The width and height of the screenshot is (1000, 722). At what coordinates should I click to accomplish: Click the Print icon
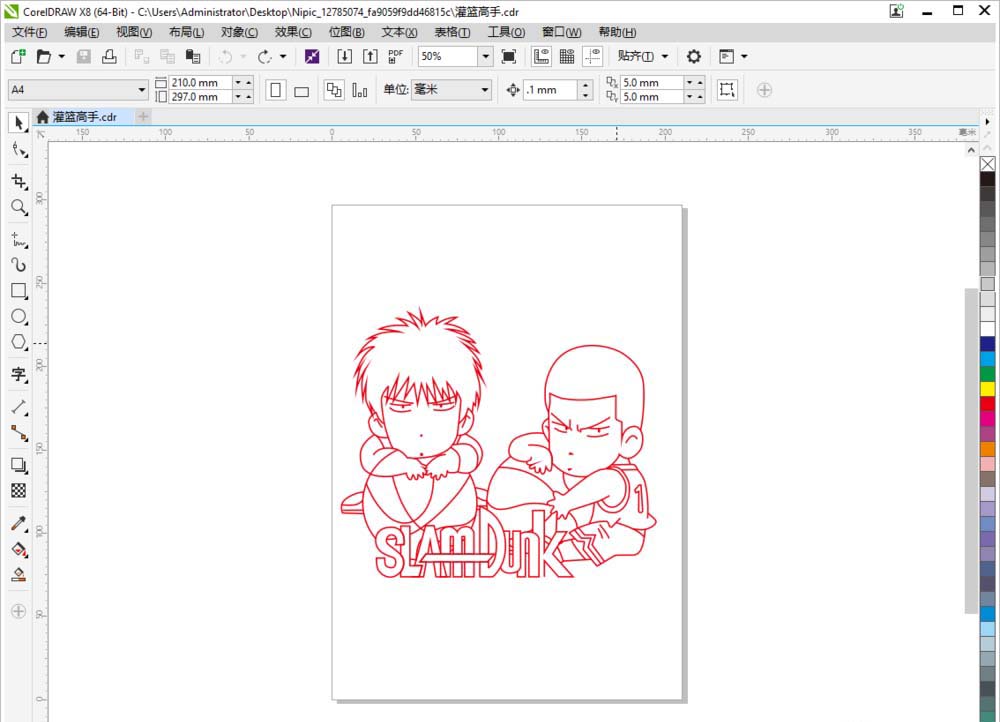click(109, 56)
